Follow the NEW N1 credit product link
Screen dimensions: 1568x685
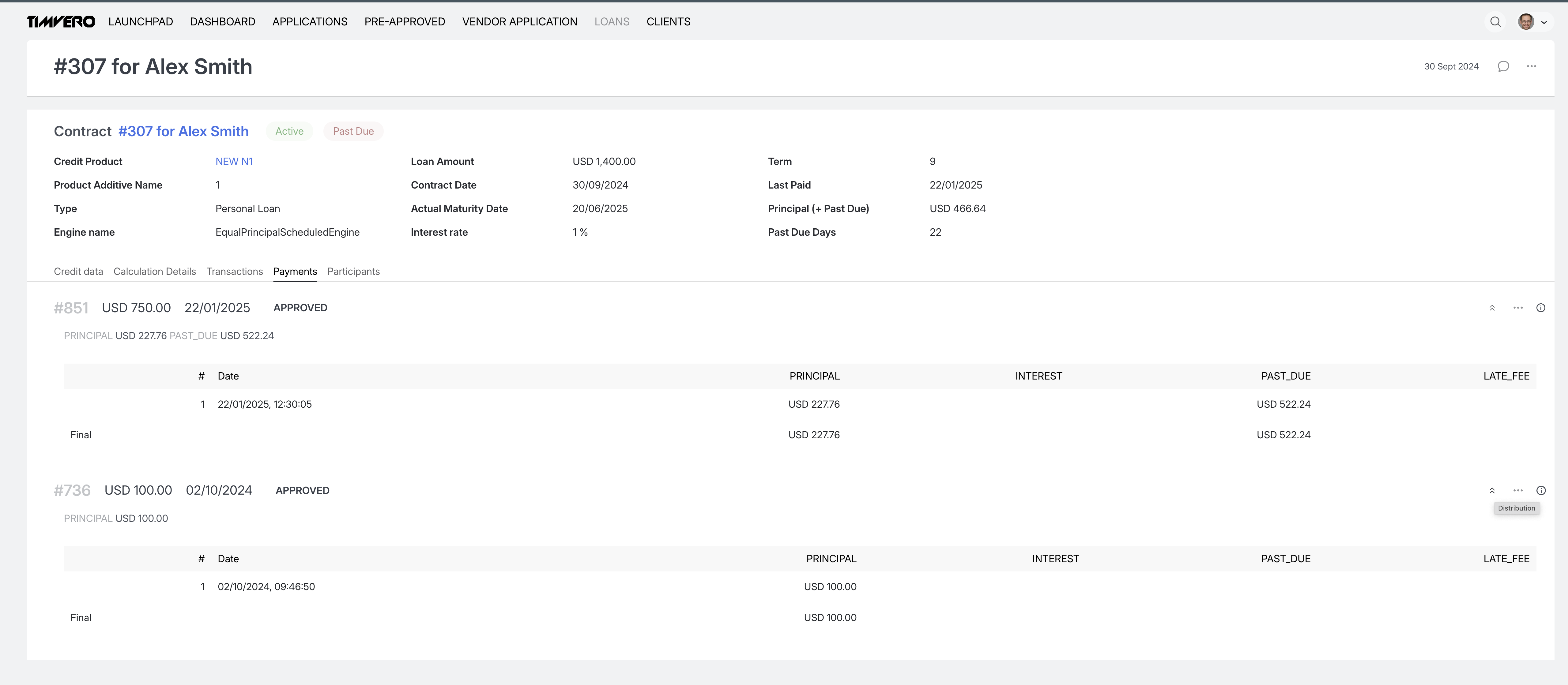[234, 161]
